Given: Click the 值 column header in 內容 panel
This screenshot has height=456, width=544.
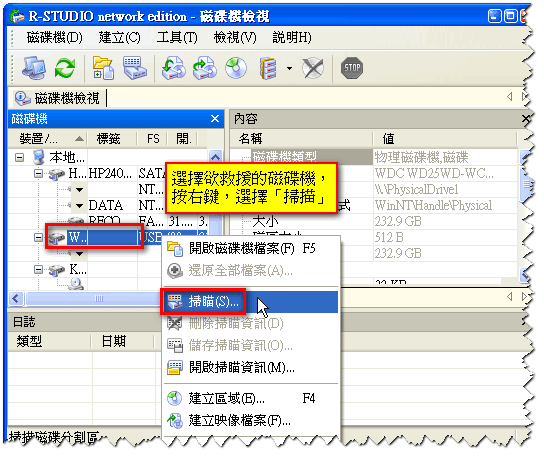Looking at the screenshot, I should pos(445,138).
